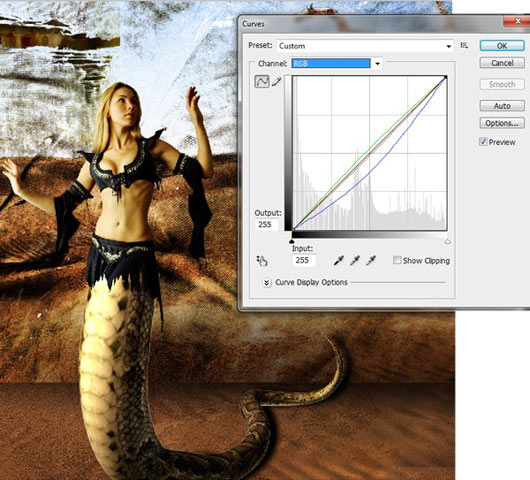This screenshot has width=530, height=480.
Task: Open the Preset dropdown
Action: [365, 46]
